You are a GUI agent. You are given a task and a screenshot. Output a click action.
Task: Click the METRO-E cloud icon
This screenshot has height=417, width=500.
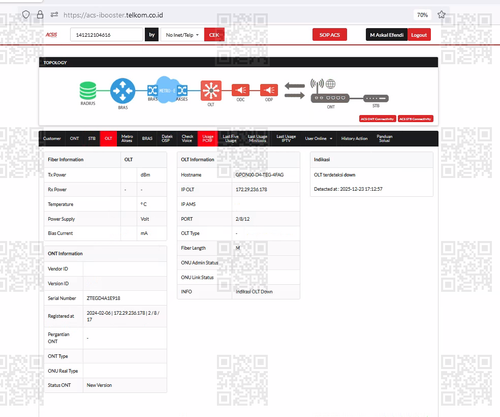167,90
